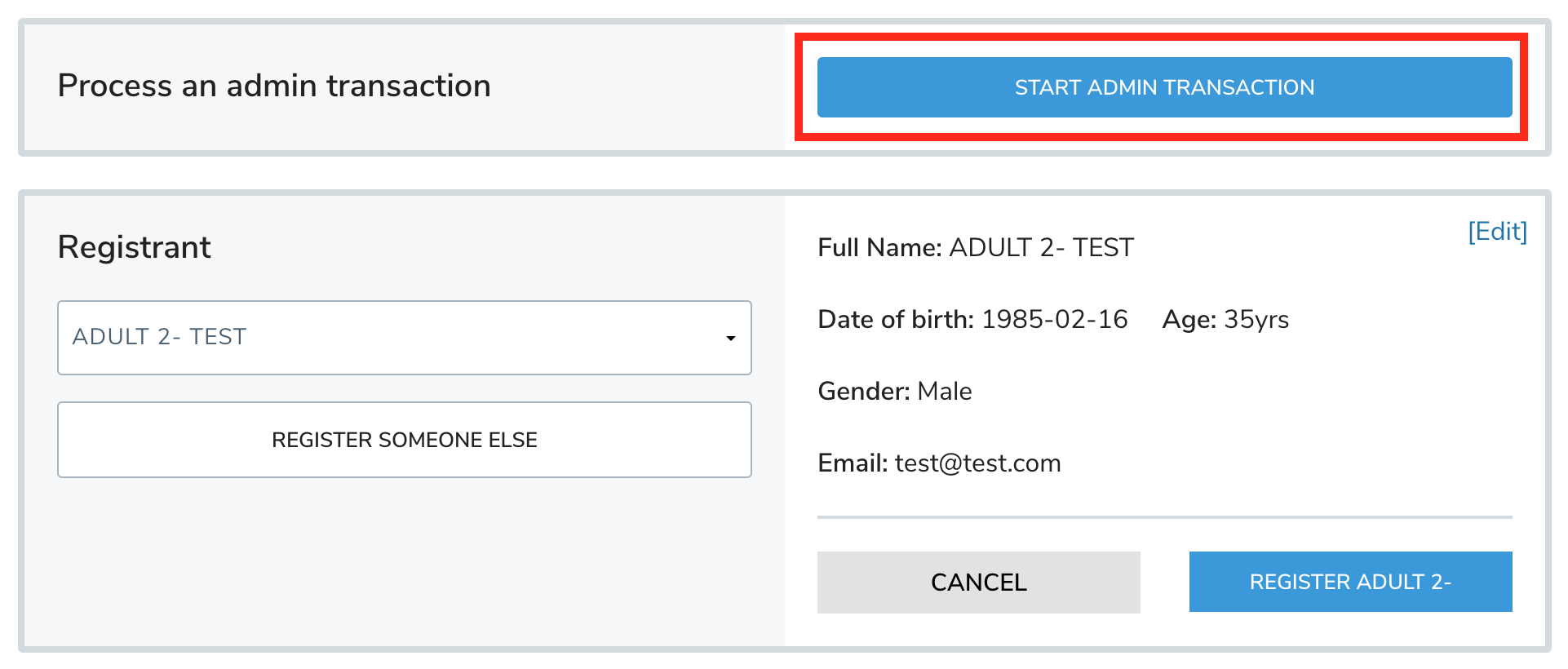
Task: Click the "Date of birth:" label
Action: (x=895, y=320)
